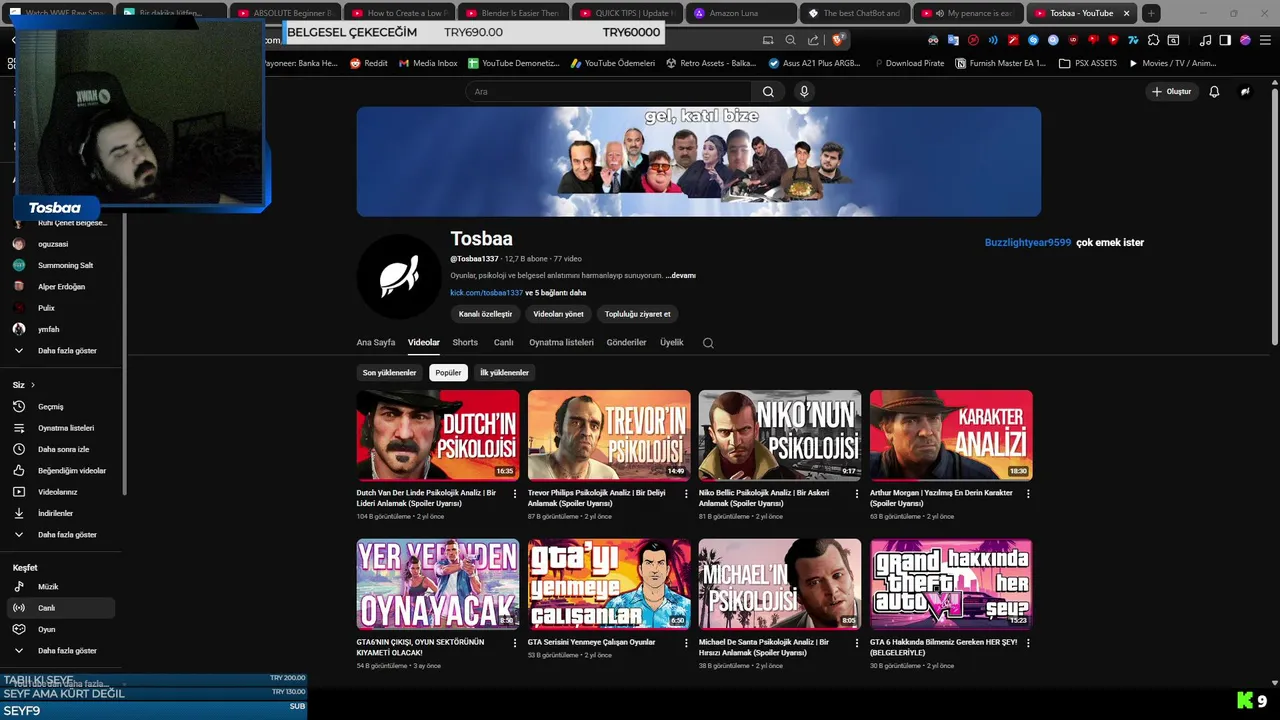
Task: Click the search magnifier button beside the Ara field
Action: pyautogui.click(x=768, y=91)
